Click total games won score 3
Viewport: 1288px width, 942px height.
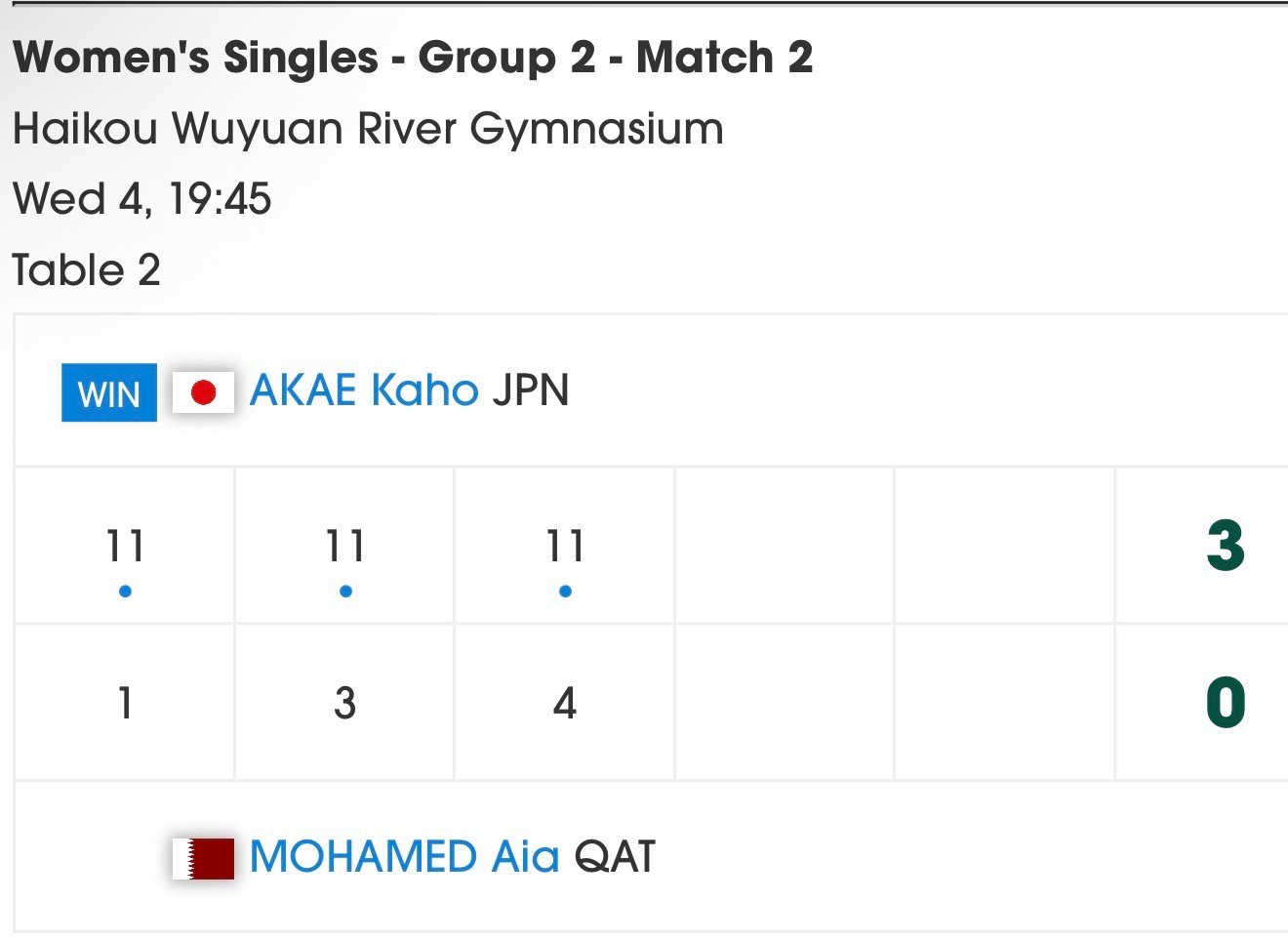pos(1226,546)
